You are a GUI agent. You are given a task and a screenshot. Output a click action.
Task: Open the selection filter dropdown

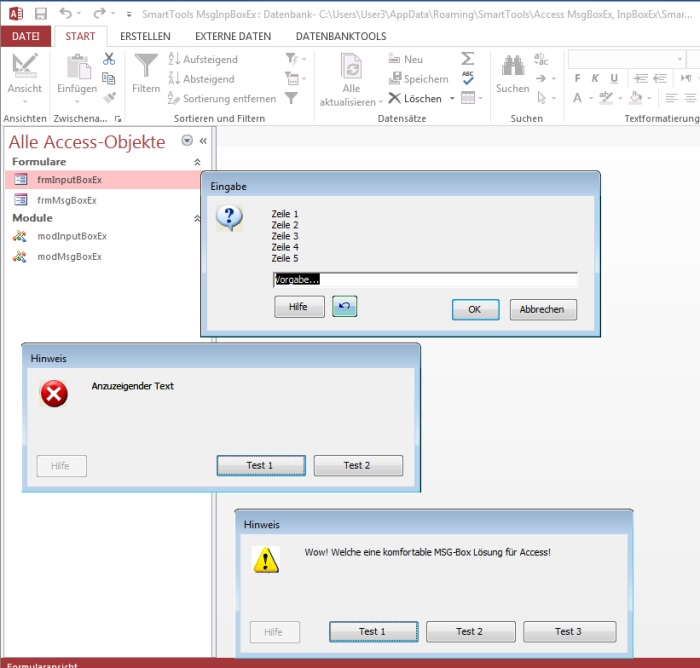click(x=296, y=58)
